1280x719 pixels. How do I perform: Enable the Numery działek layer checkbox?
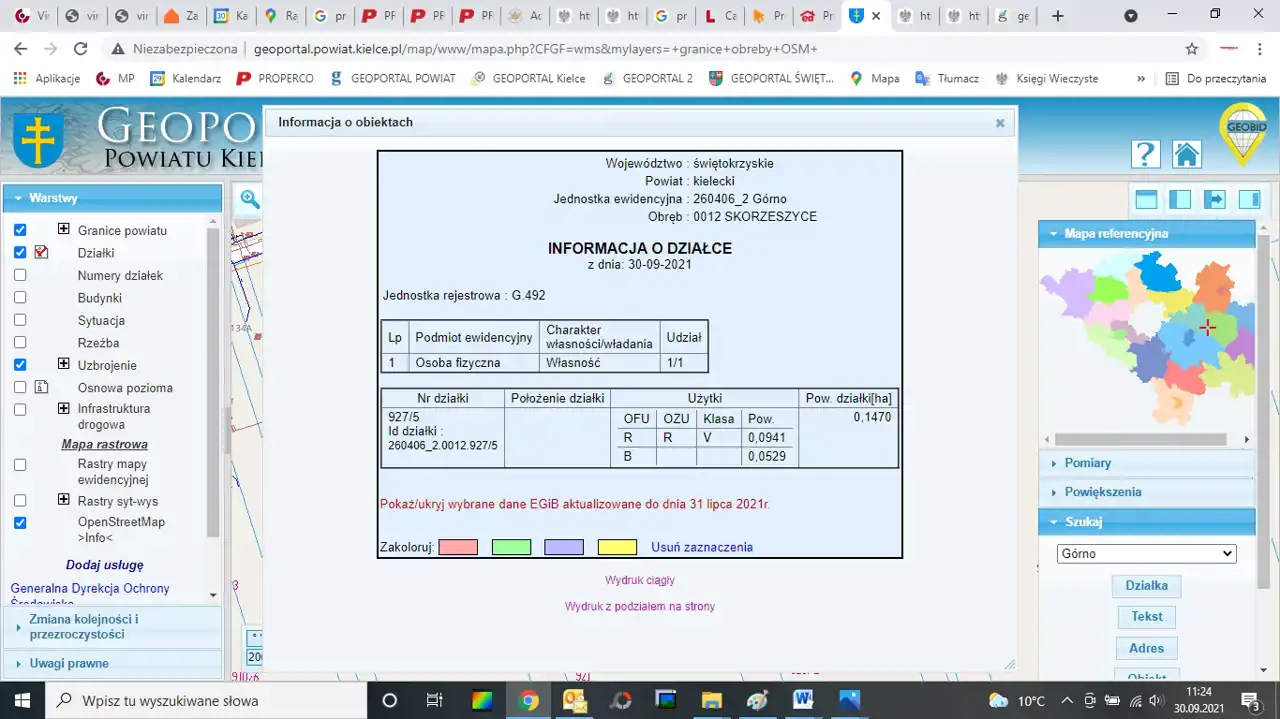coord(20,275)
